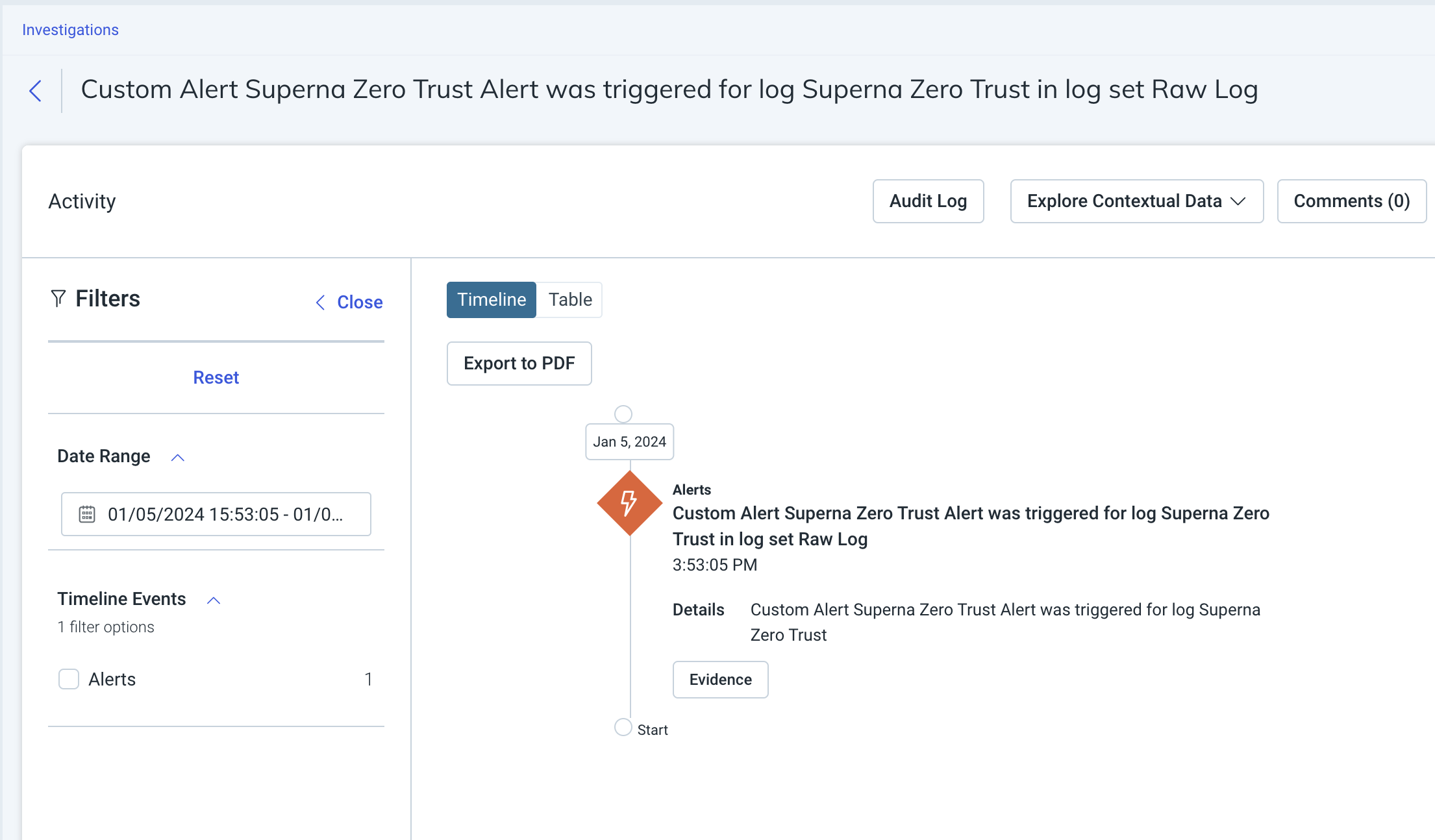Open the Explore Contextual Data dropdown
Image resolution: width=1435 pixels, height=840 pixels.
(x=1136, y=201)
